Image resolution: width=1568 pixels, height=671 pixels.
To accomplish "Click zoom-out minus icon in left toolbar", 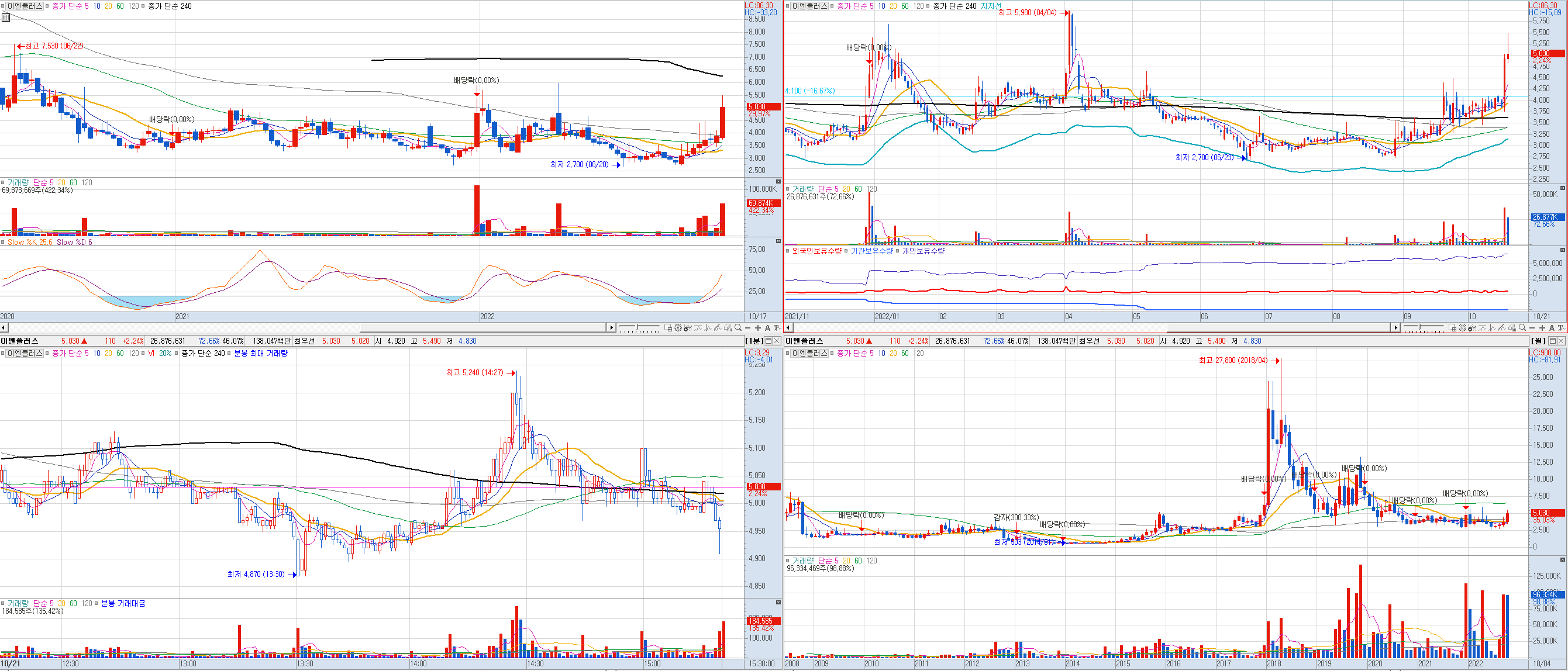I will [748, 328].
